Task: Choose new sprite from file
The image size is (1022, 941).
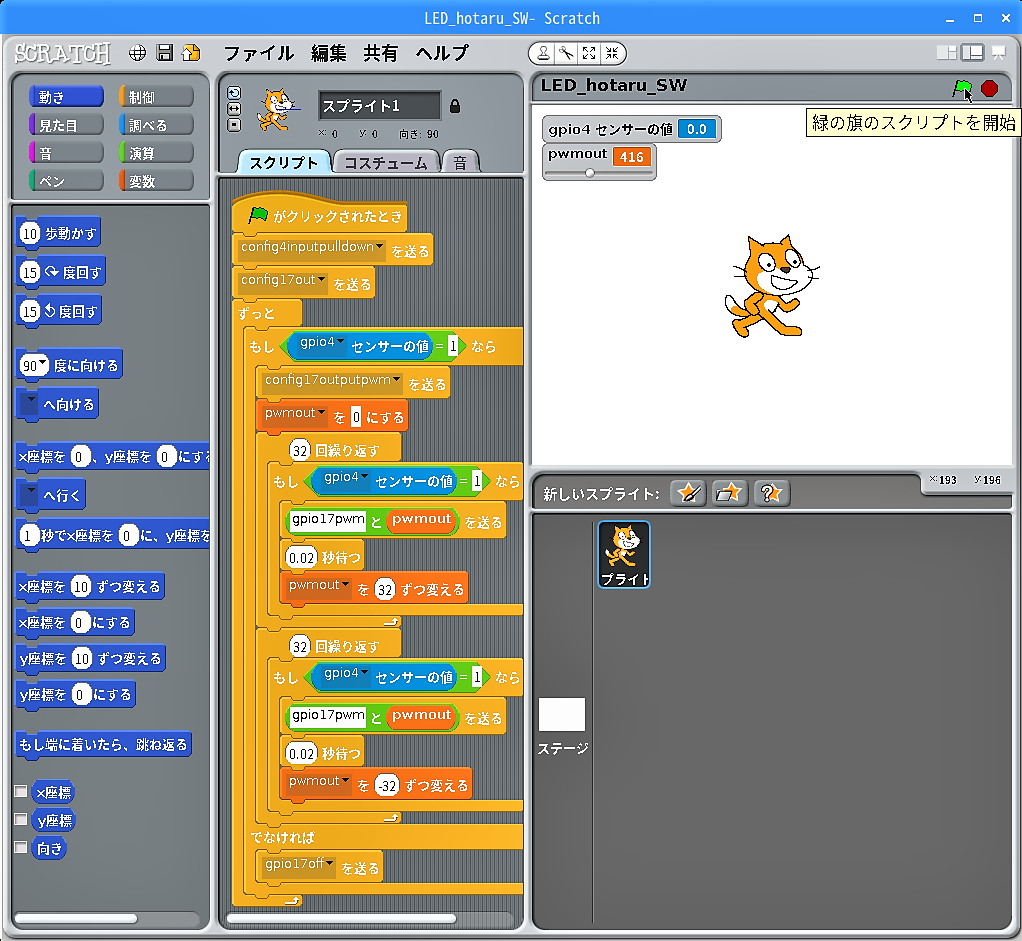Action: [729, 493]
